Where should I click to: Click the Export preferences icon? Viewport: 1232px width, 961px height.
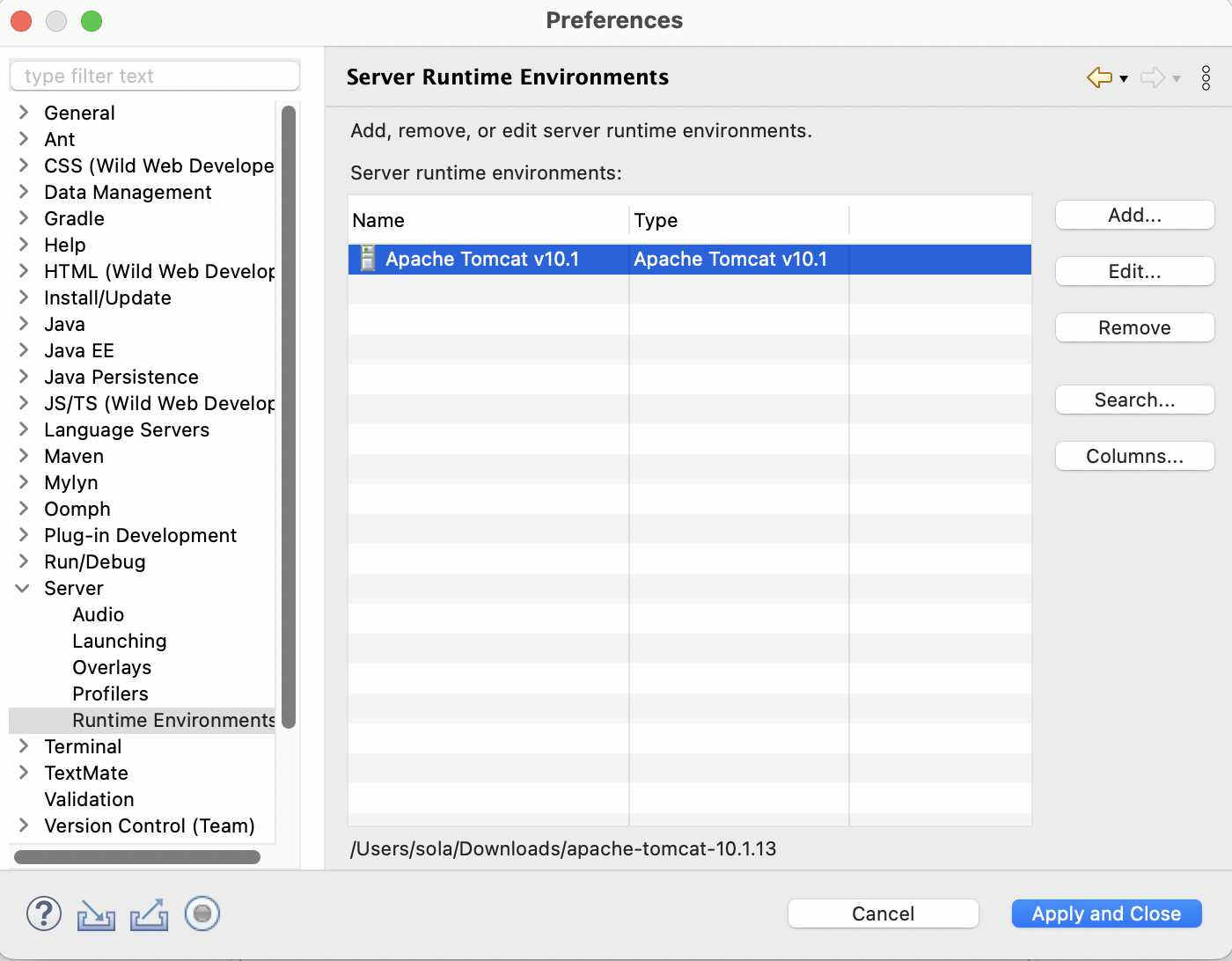[150, 914]
